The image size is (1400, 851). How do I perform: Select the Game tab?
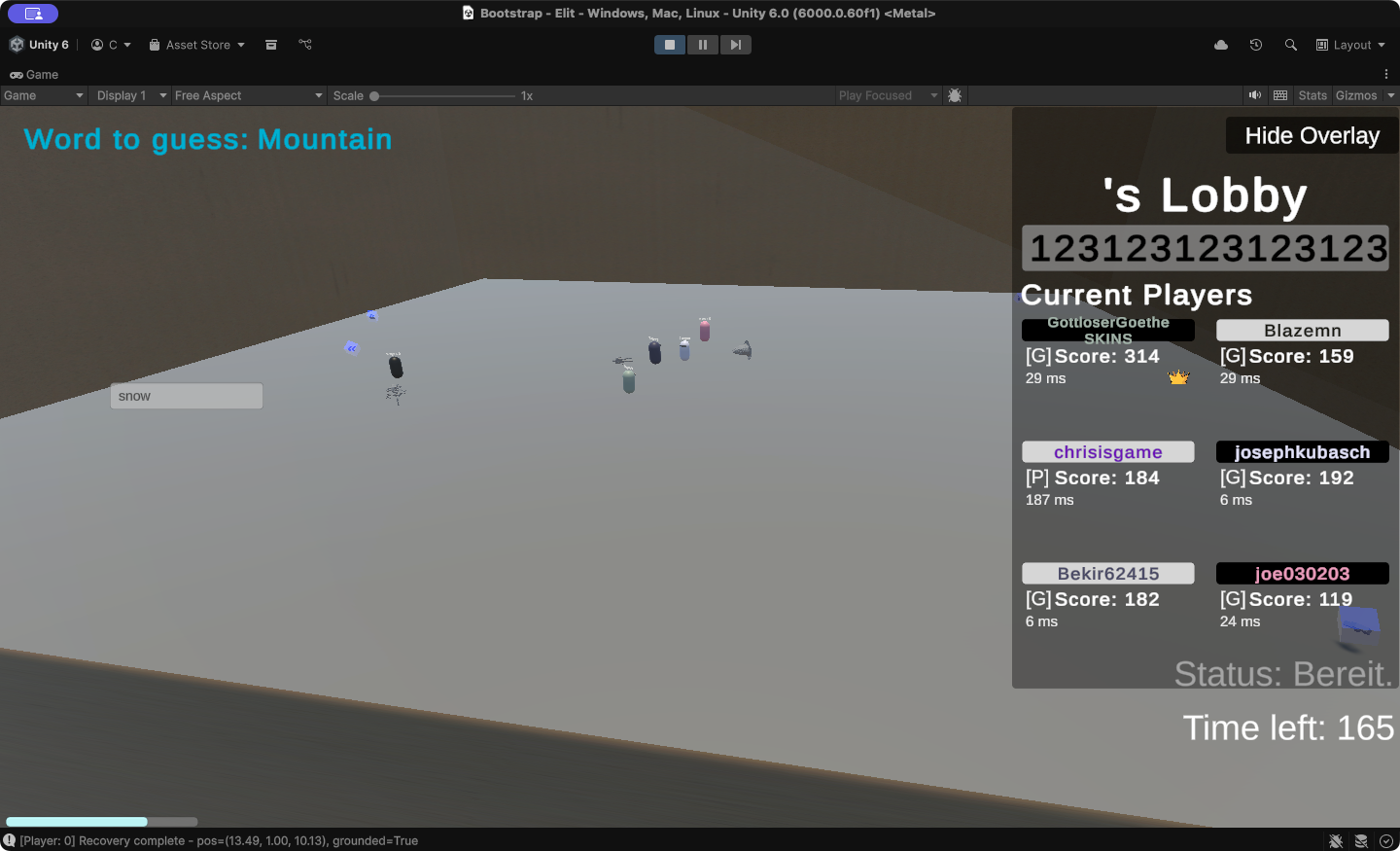(x=34, y=75)
